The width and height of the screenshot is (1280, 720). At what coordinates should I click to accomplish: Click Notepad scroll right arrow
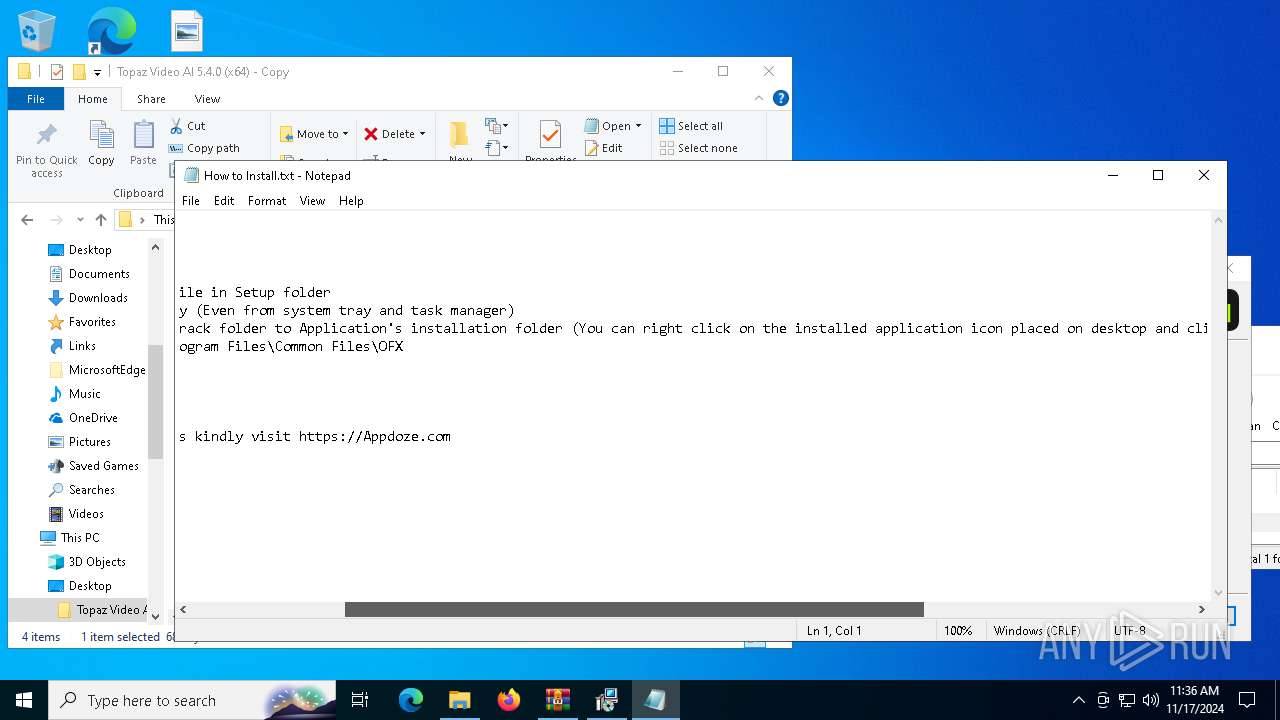point(1202,609)
